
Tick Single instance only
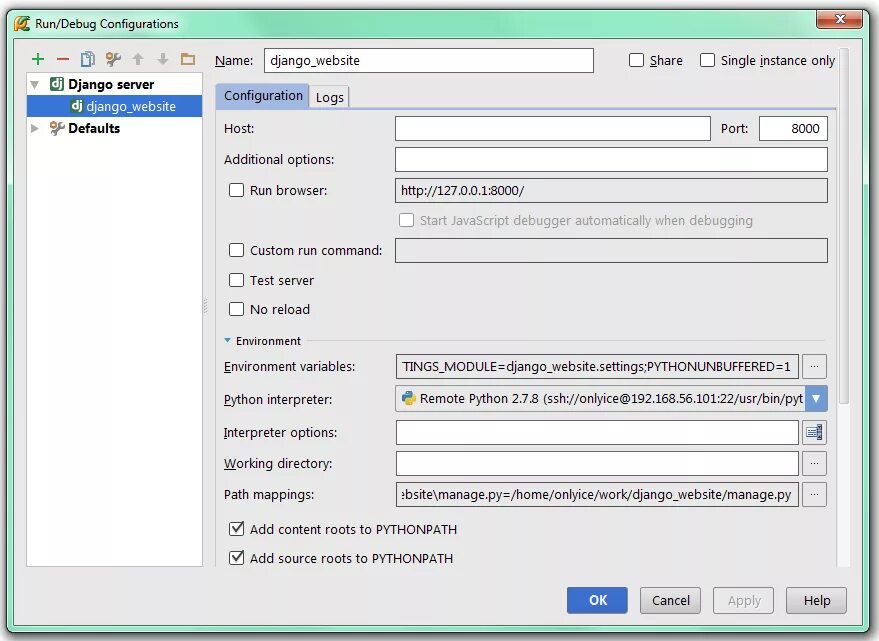click(x=707, y=60)
